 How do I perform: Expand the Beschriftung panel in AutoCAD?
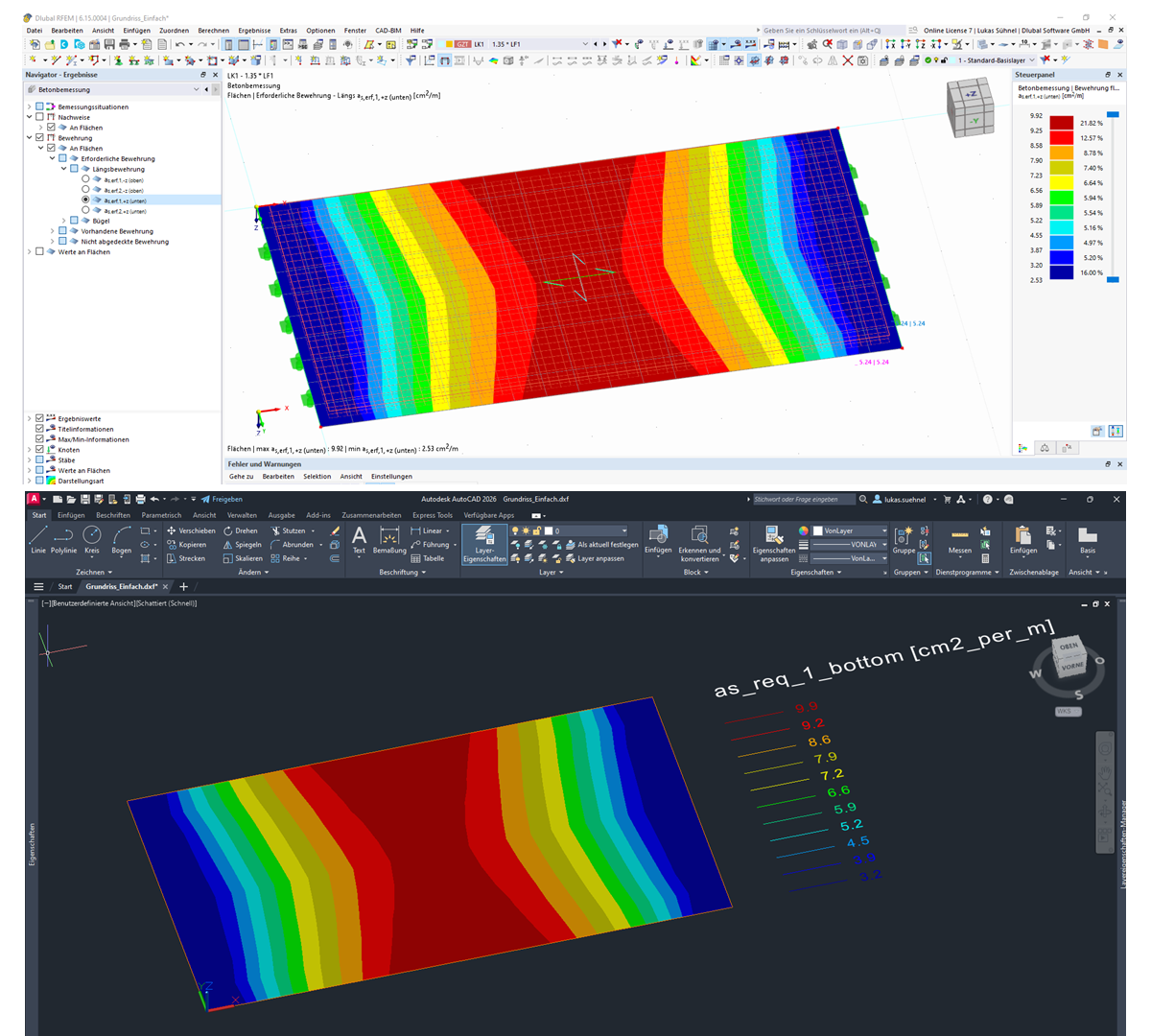[402, 573]
